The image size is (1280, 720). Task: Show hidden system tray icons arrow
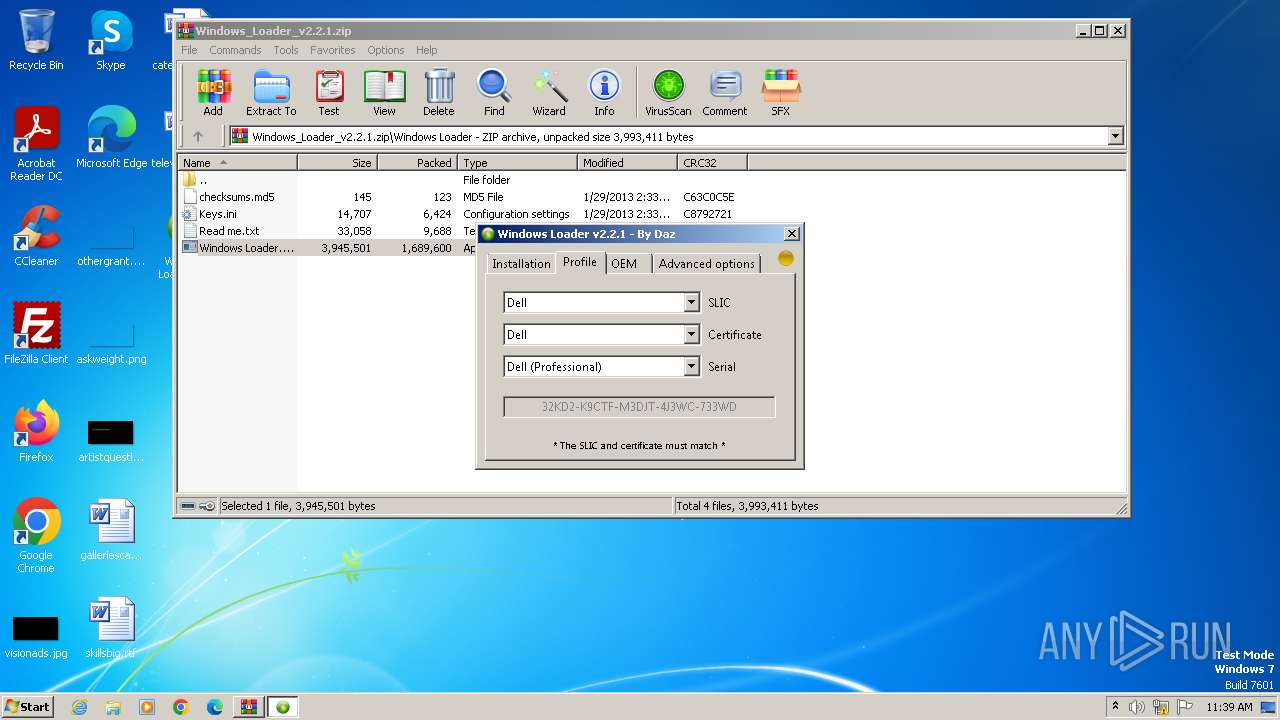[x=1115, y=707]
